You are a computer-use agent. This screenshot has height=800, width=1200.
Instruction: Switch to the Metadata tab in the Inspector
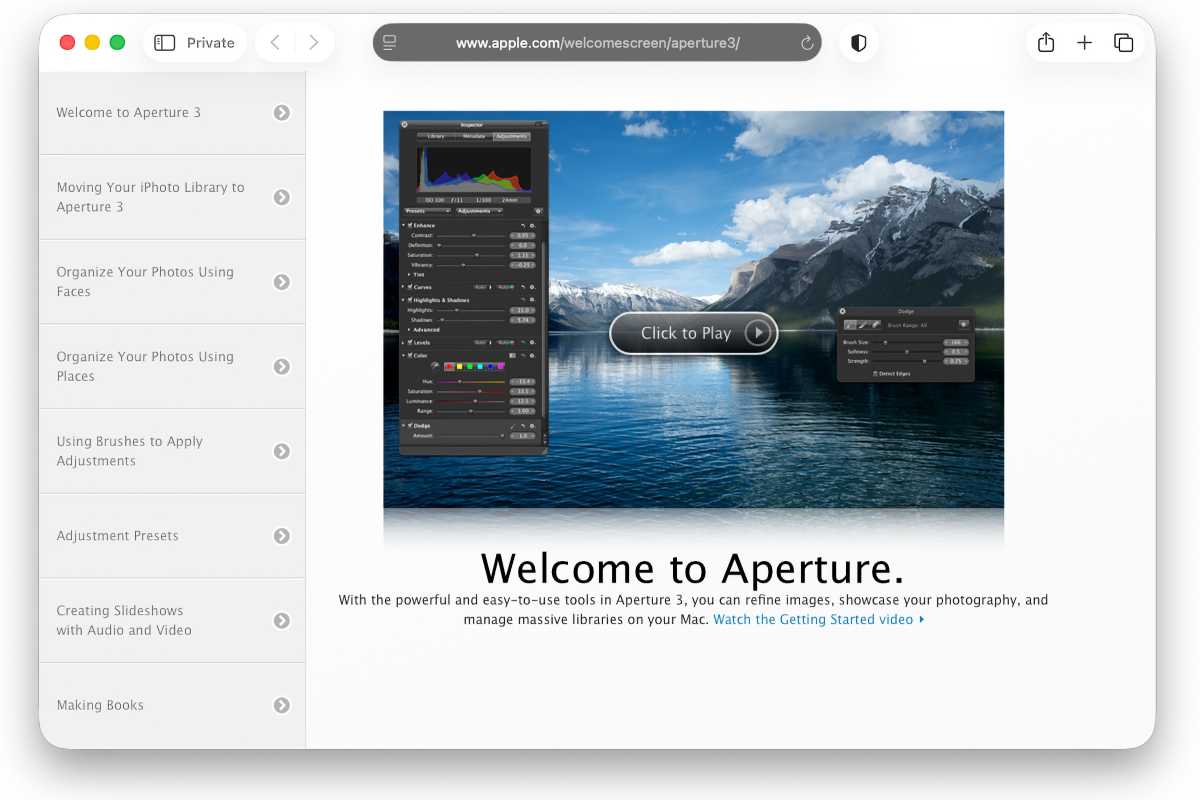473,136
